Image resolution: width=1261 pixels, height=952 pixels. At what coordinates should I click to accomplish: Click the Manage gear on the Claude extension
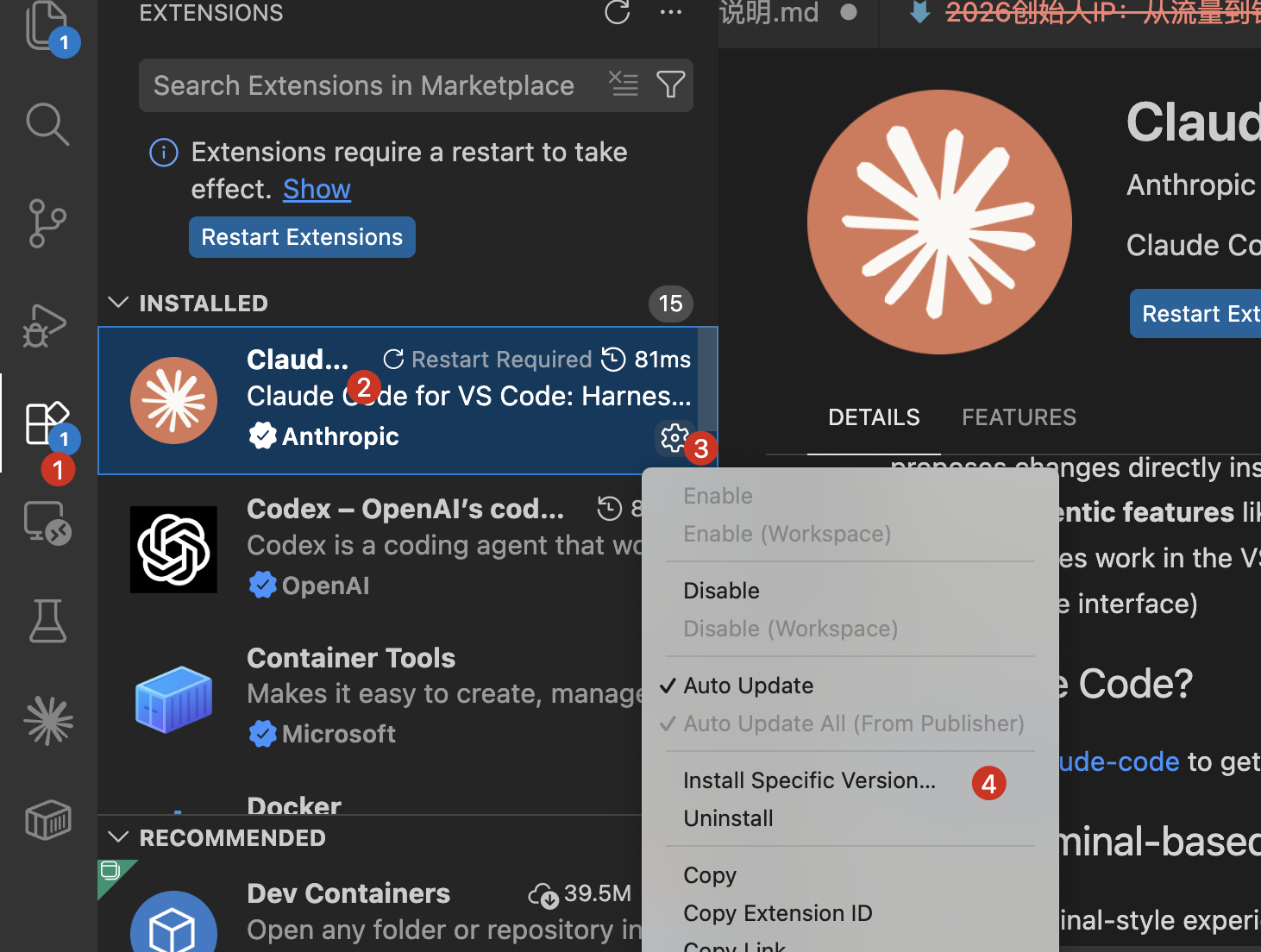click(x=674, y=437)
